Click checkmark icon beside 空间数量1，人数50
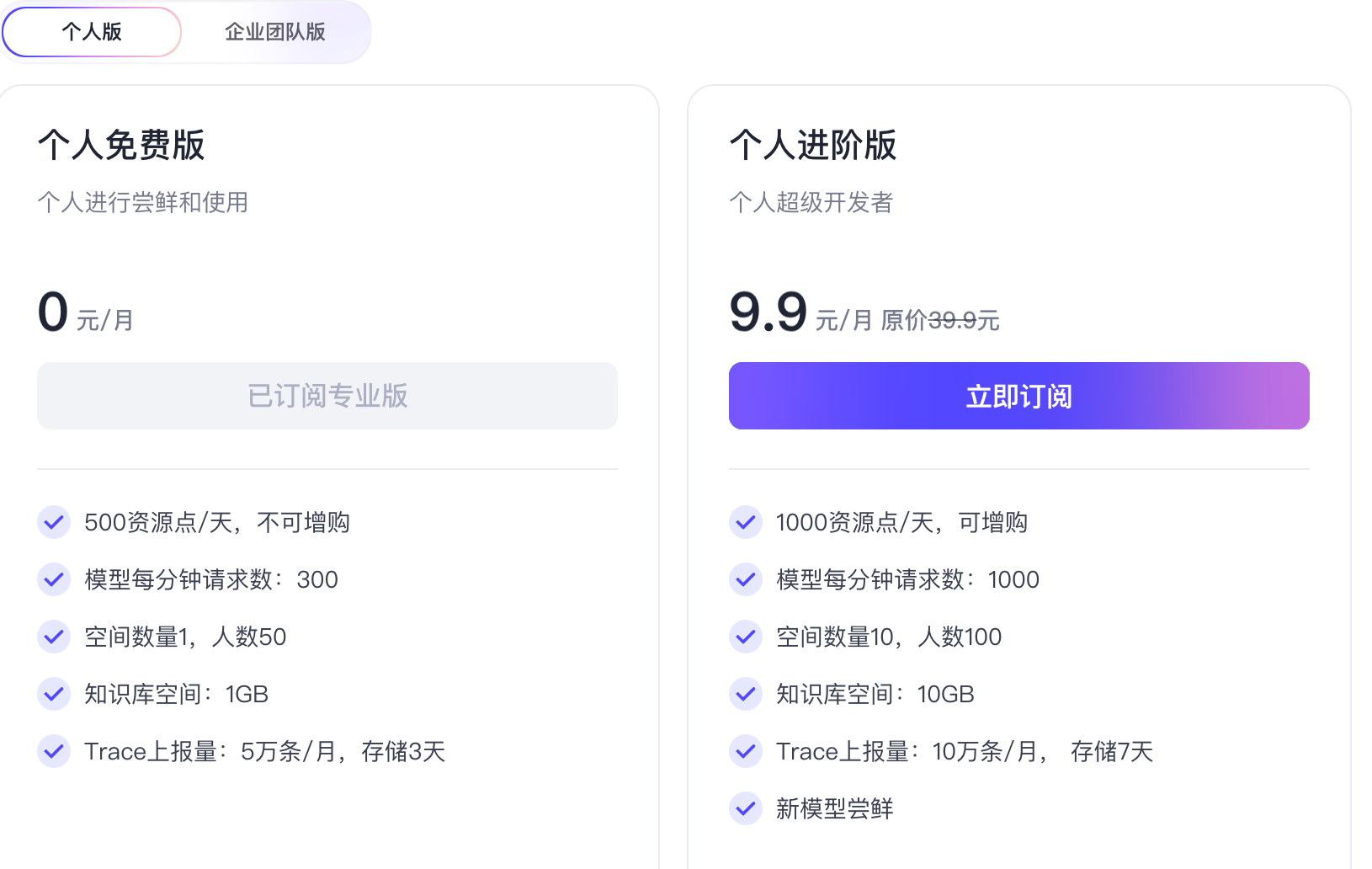1372x869 pixels. pyautogui.click(x=54, y=637)
